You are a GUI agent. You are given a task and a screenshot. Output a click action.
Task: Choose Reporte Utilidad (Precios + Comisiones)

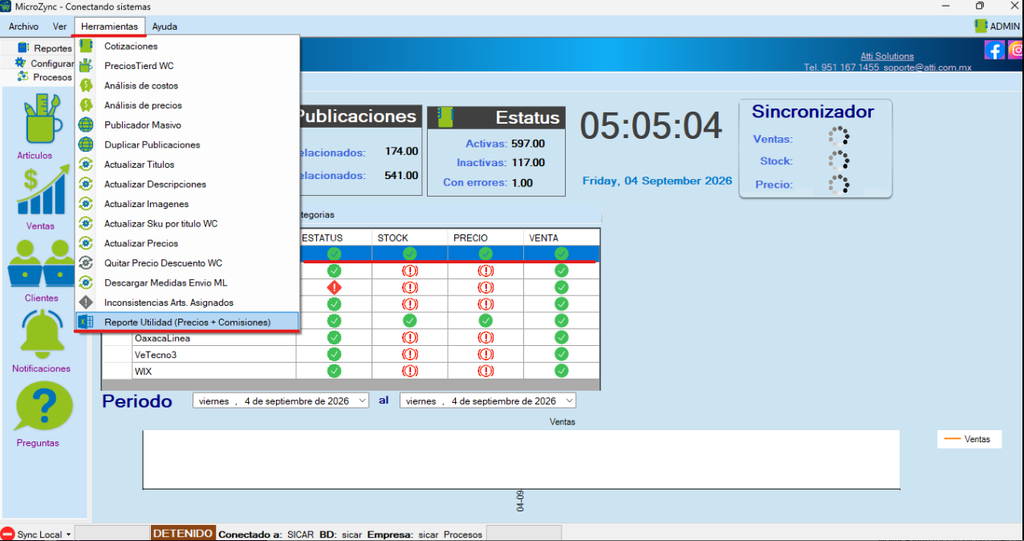187,322
